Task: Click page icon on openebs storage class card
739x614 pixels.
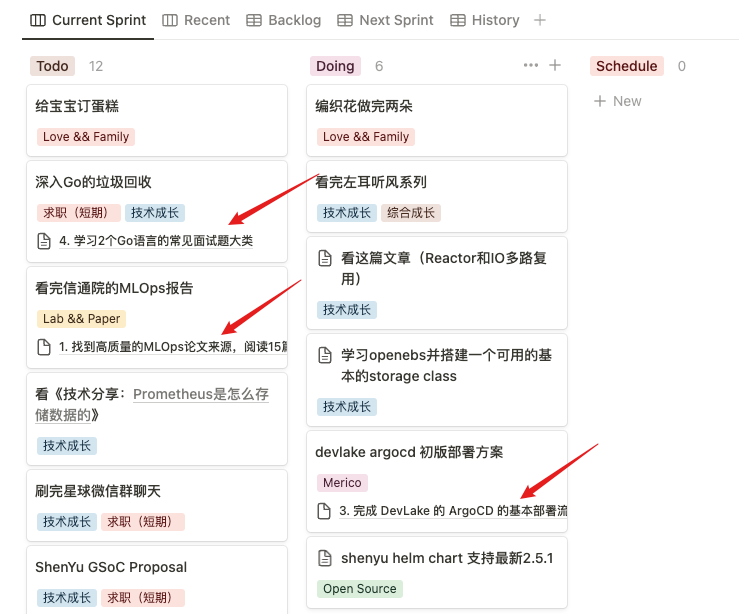Action: pos(325,355)
